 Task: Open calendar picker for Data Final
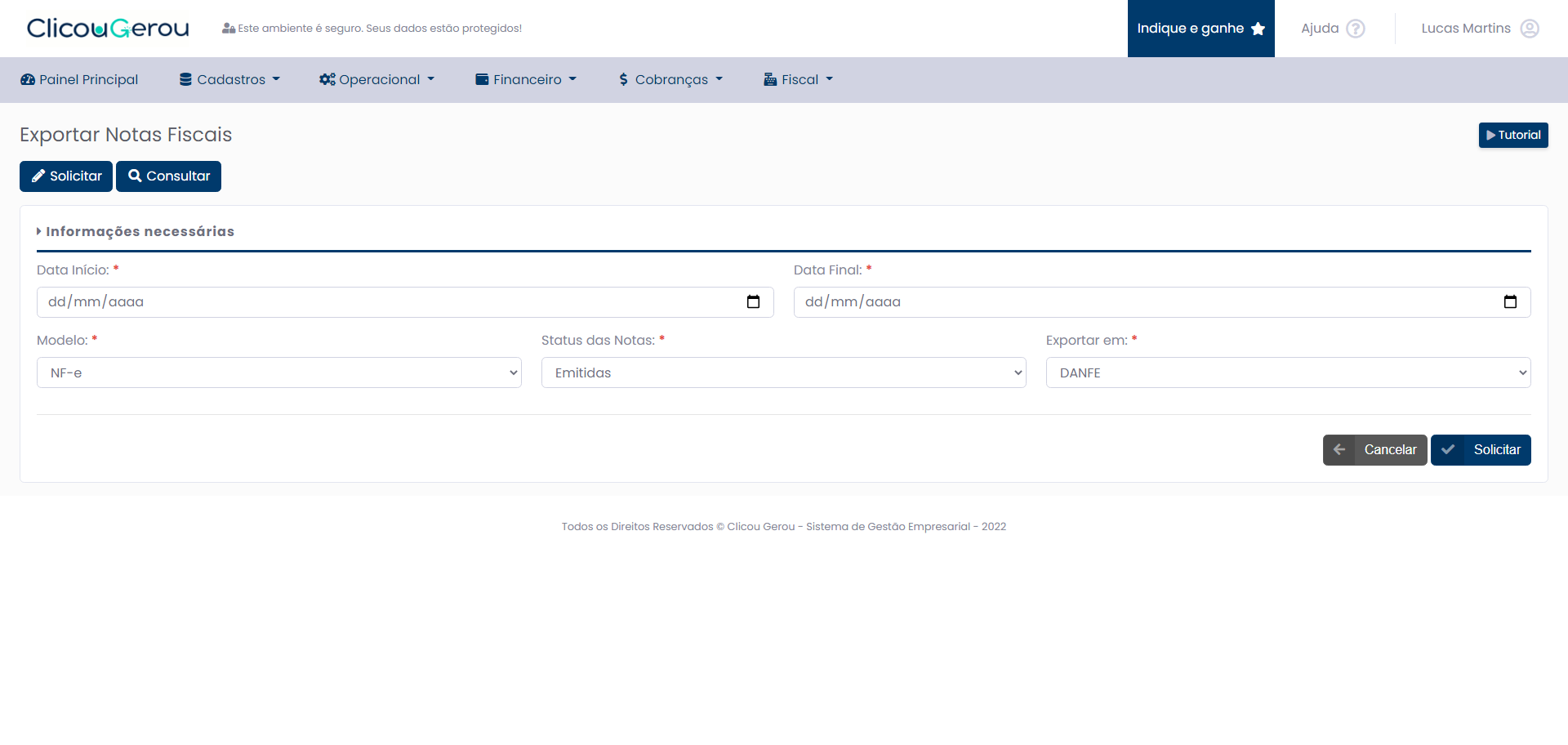click(x=1510, y=302)
